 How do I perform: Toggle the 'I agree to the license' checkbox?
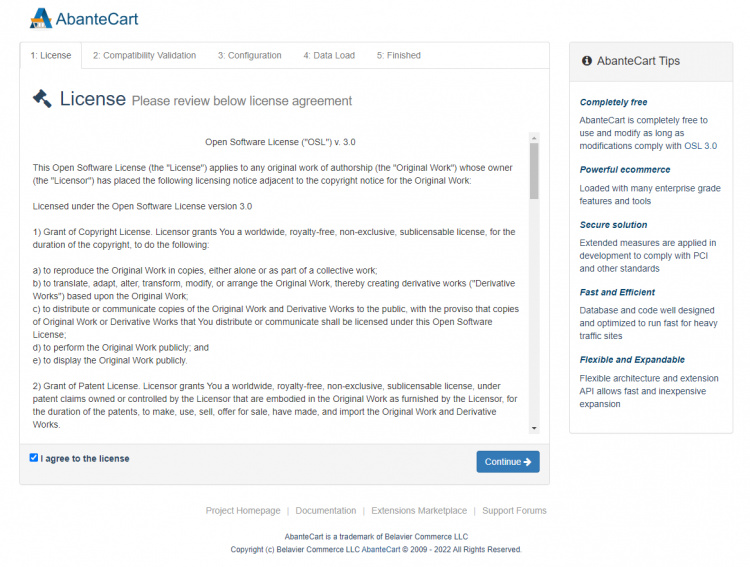34,458
